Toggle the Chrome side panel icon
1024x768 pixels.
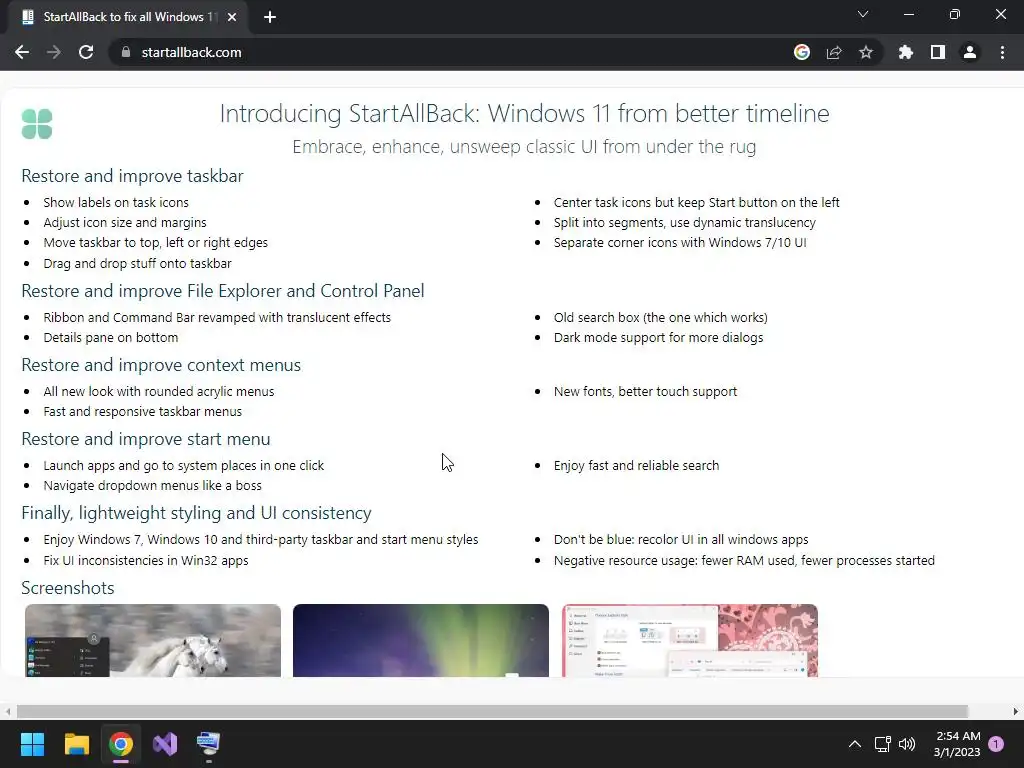click(x=938, y=52)
